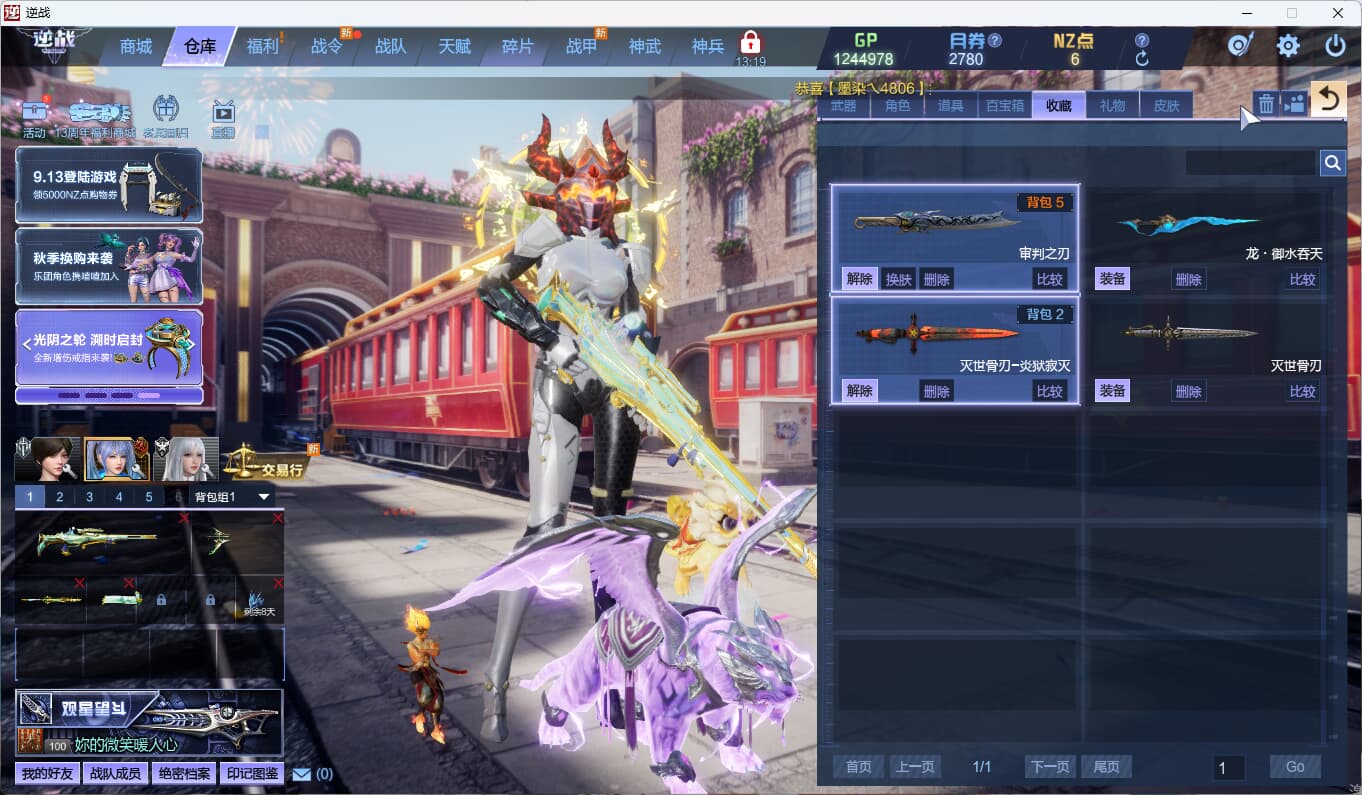Click the video camera icon above the inventory
The width and height of the screenshot is (1362, 795).
(x=1294, y=103)
